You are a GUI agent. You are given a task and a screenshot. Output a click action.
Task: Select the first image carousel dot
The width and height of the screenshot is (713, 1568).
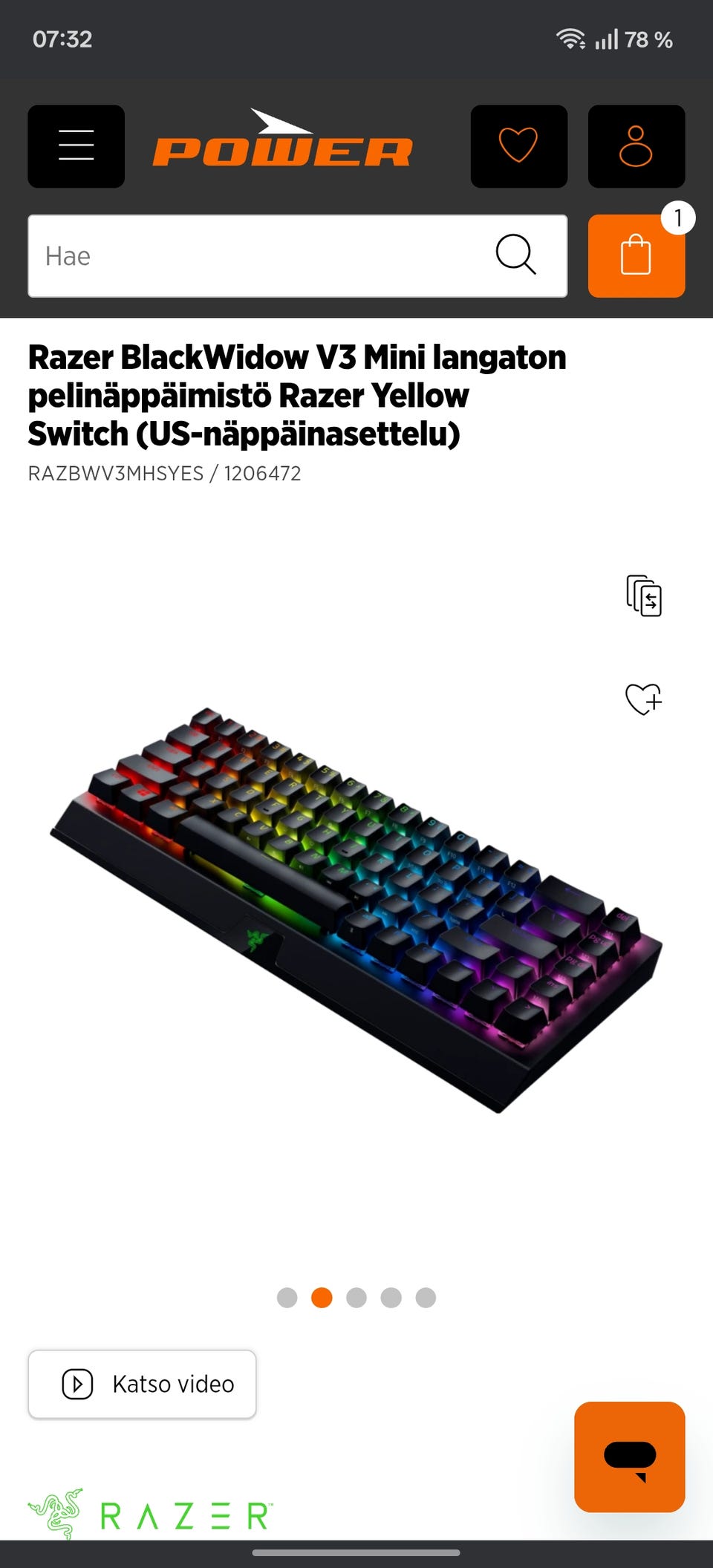[287, 1298]
